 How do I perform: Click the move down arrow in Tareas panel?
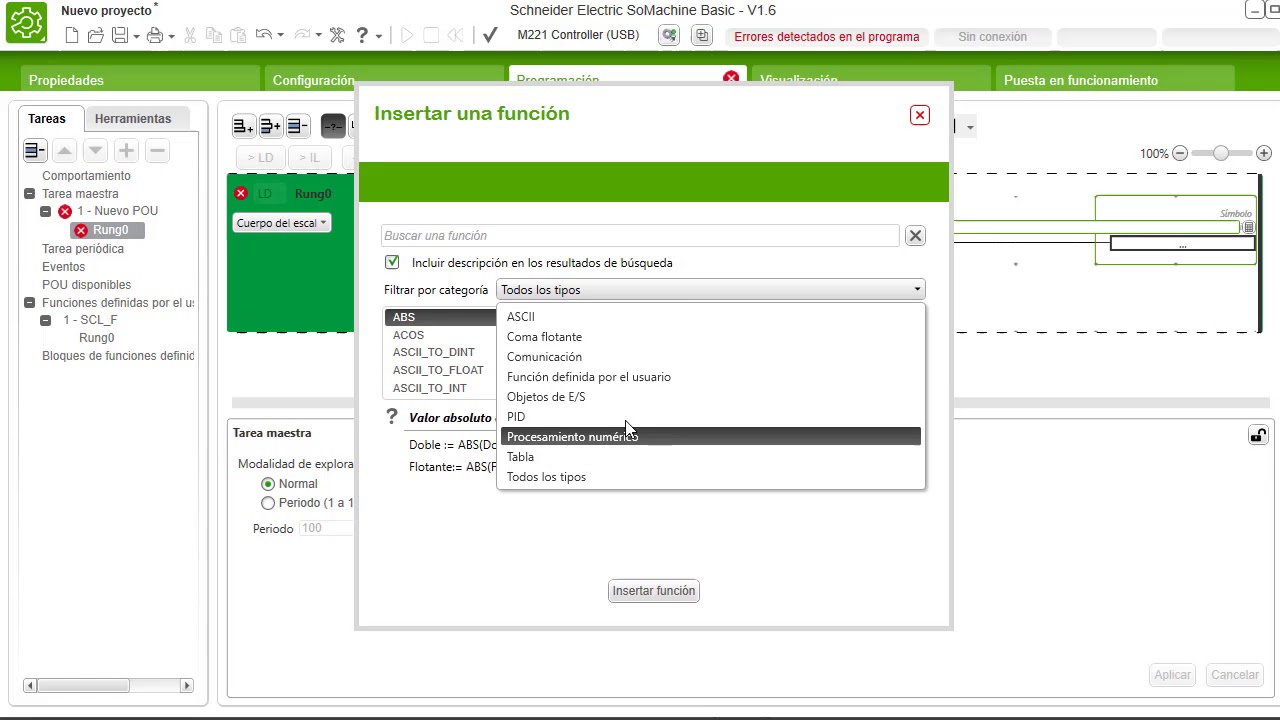coord(95,151)
